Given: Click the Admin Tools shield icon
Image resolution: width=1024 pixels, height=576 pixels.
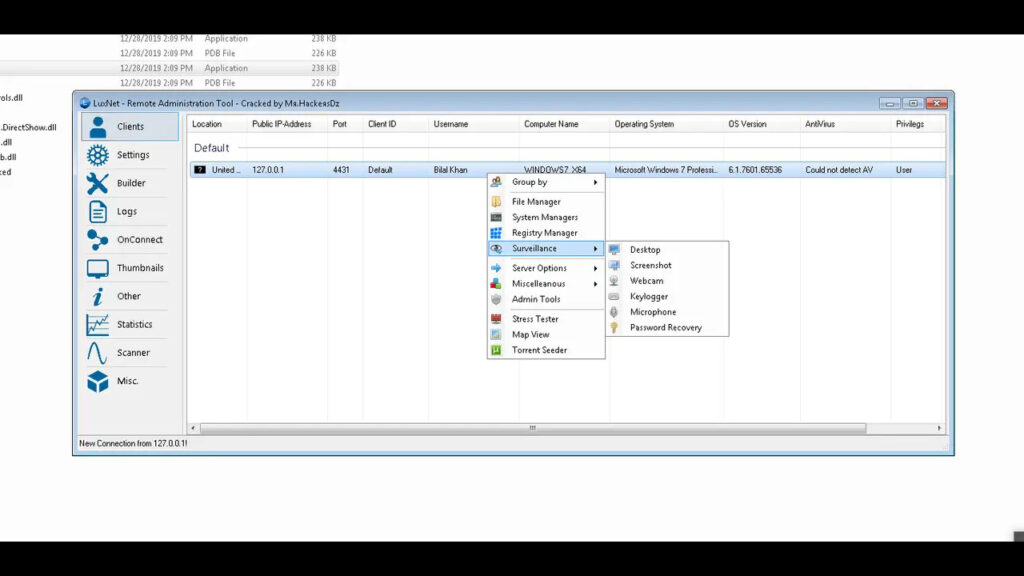Looking at the screenshot, I should pyautogui.click(x=496, y=299).
